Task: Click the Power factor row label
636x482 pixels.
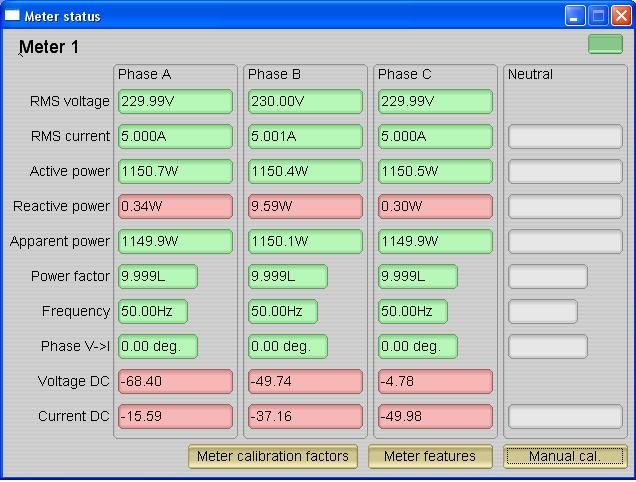Action: click(x=70, y=276)
